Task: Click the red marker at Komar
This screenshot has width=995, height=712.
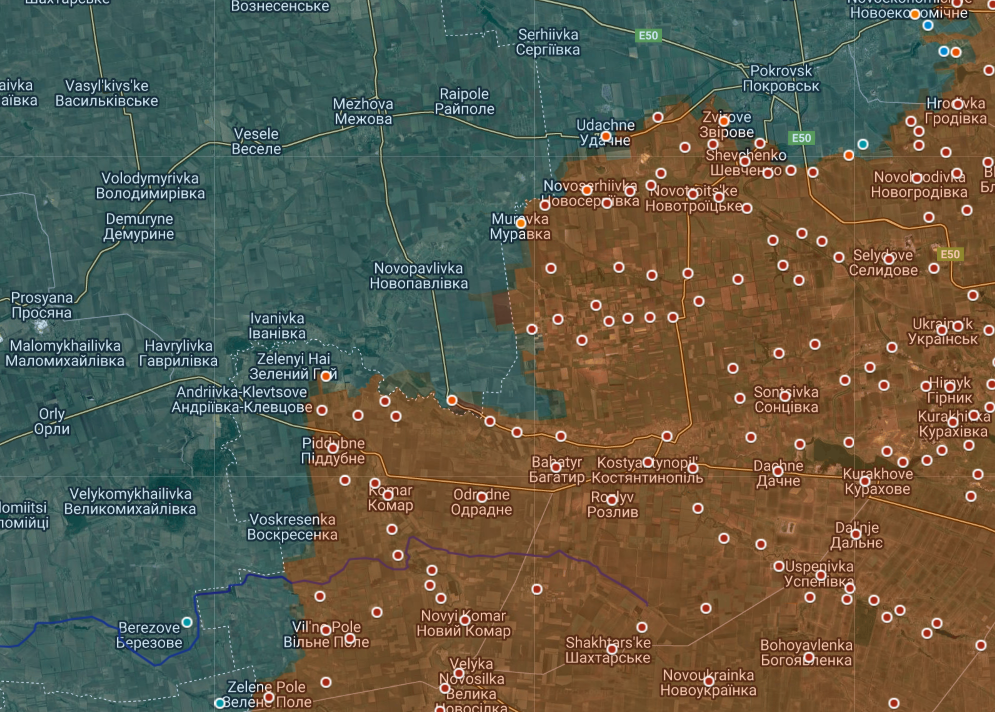Action: [x=388, y=495]
